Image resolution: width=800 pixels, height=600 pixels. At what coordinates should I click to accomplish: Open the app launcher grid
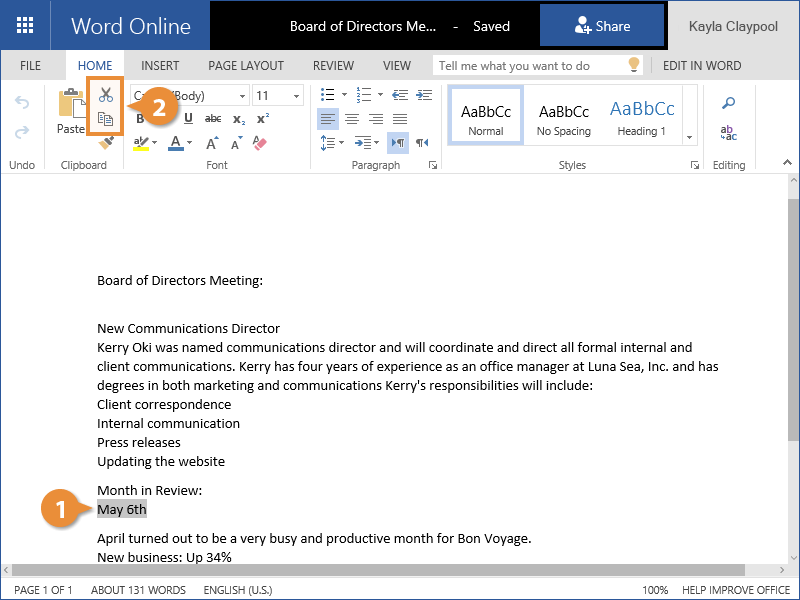[x=25, y=26]
